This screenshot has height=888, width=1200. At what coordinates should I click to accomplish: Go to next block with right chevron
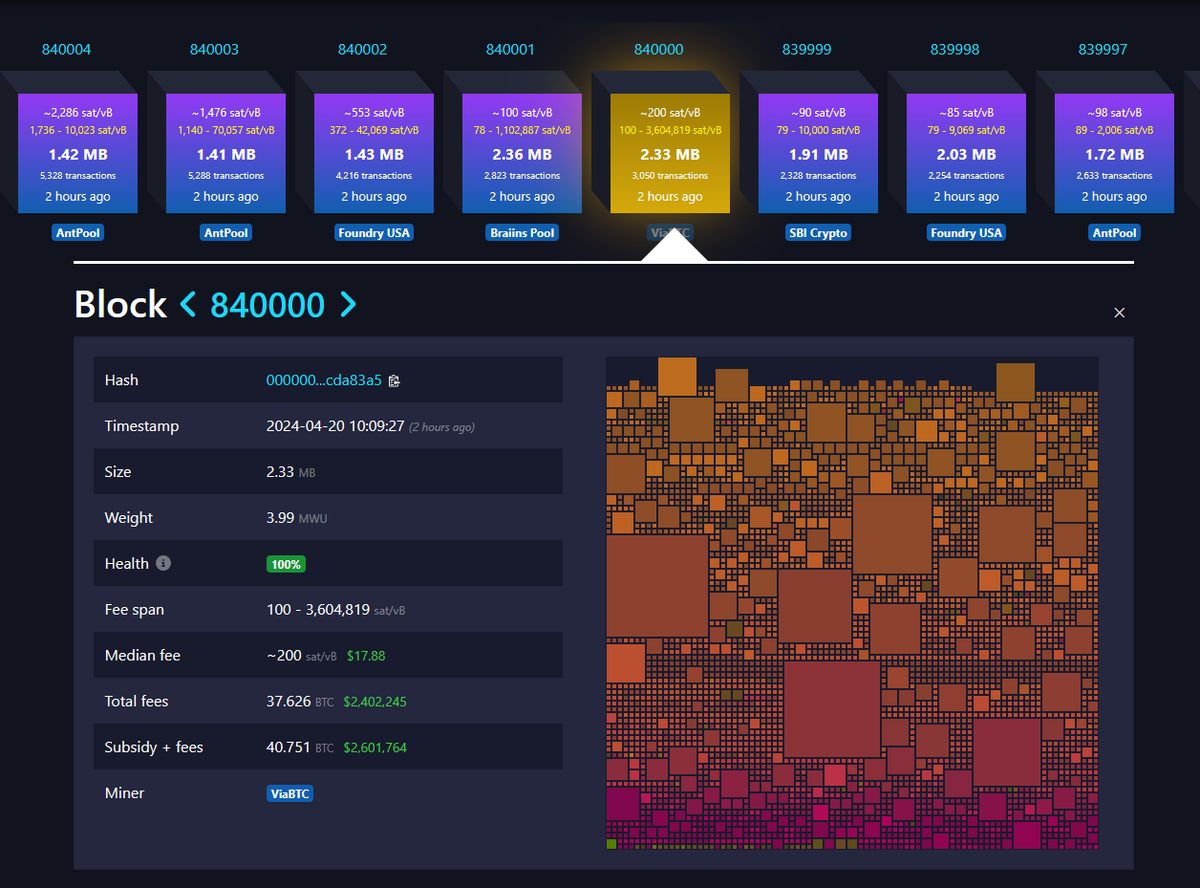pos(347,304)
